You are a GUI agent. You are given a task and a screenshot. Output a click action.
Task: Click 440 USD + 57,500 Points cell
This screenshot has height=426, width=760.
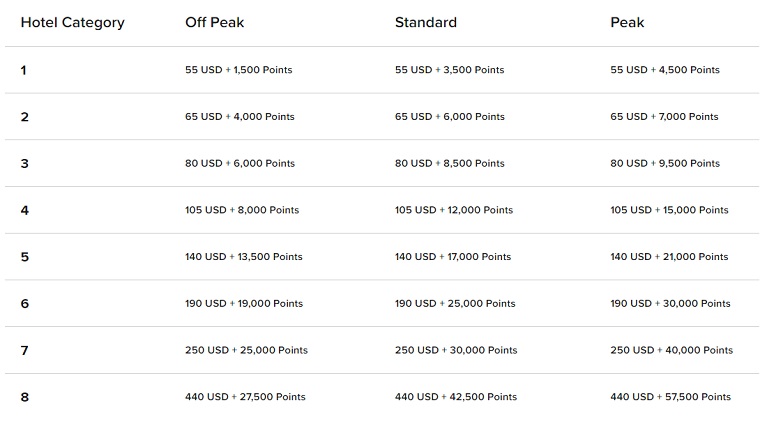[x=671, y=397]
